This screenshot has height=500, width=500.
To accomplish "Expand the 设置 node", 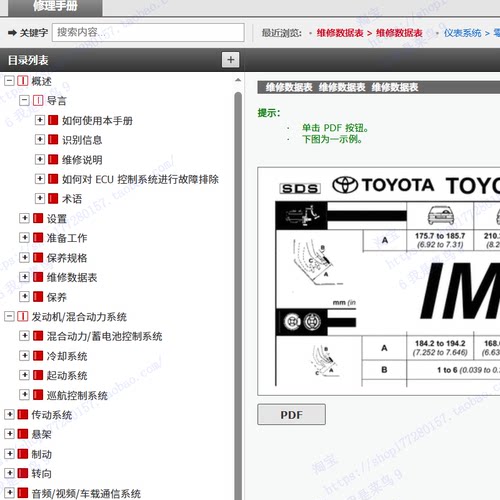I will click(x=24, y=218).
